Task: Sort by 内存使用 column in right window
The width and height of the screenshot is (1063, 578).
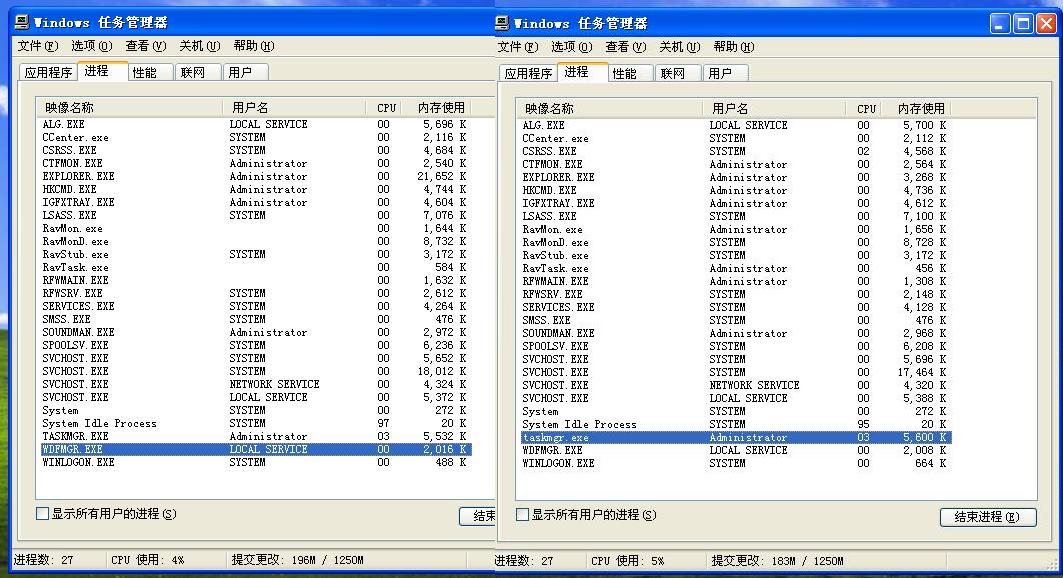Action: click(x=916, y=108)
